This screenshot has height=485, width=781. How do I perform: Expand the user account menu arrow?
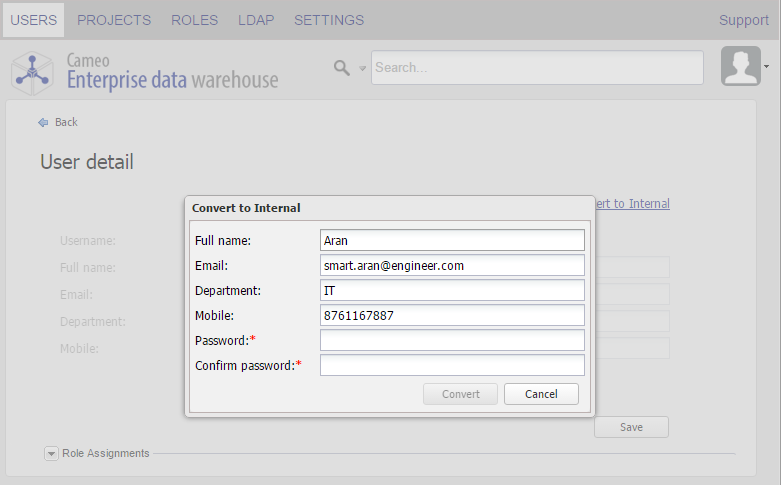coord(767,66)
